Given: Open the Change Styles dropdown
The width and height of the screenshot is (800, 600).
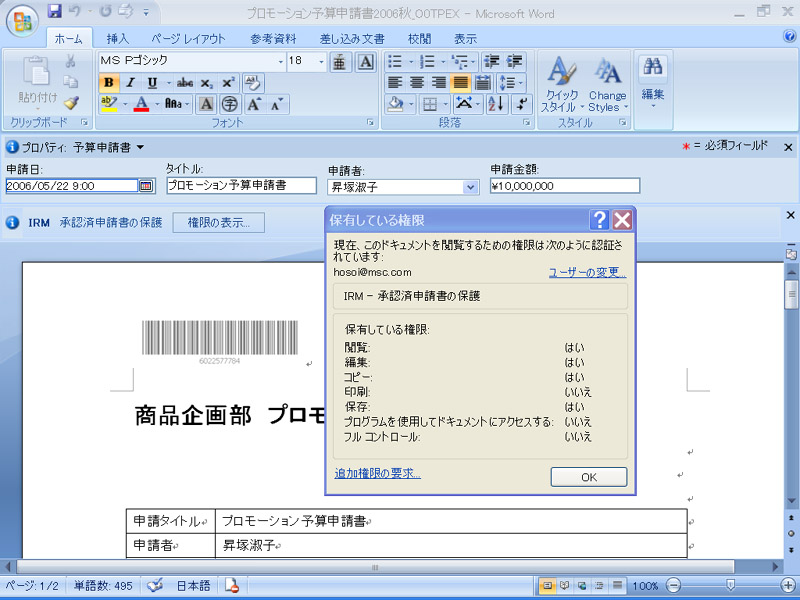Looking at the screenshot, I should (607, 84).
